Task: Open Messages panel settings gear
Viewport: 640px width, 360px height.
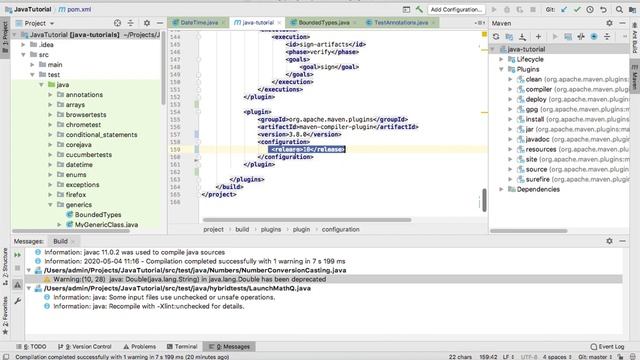Action: tap(609, 241)
